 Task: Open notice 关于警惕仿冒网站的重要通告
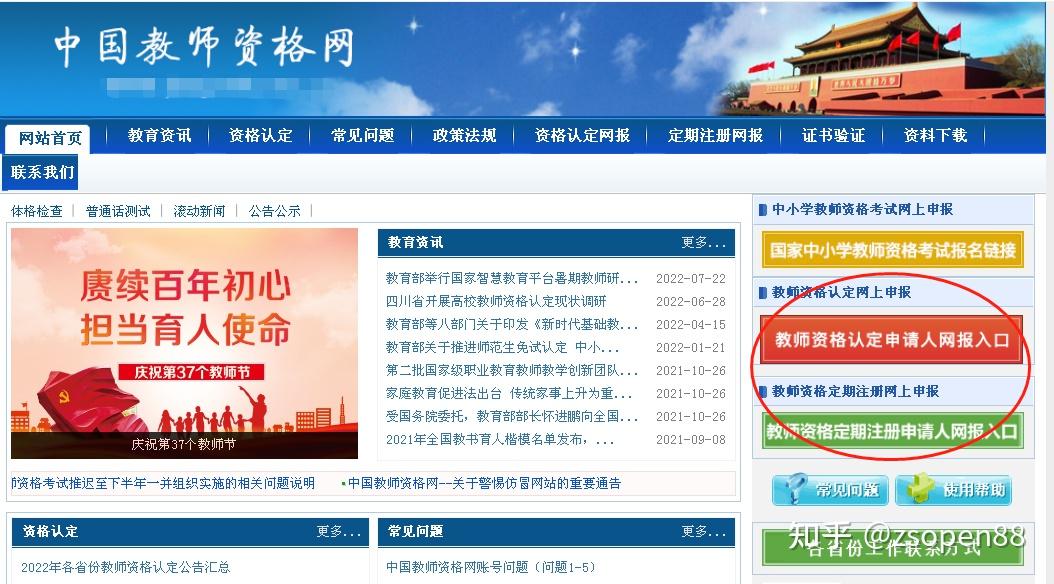click(x=484, y=483)
